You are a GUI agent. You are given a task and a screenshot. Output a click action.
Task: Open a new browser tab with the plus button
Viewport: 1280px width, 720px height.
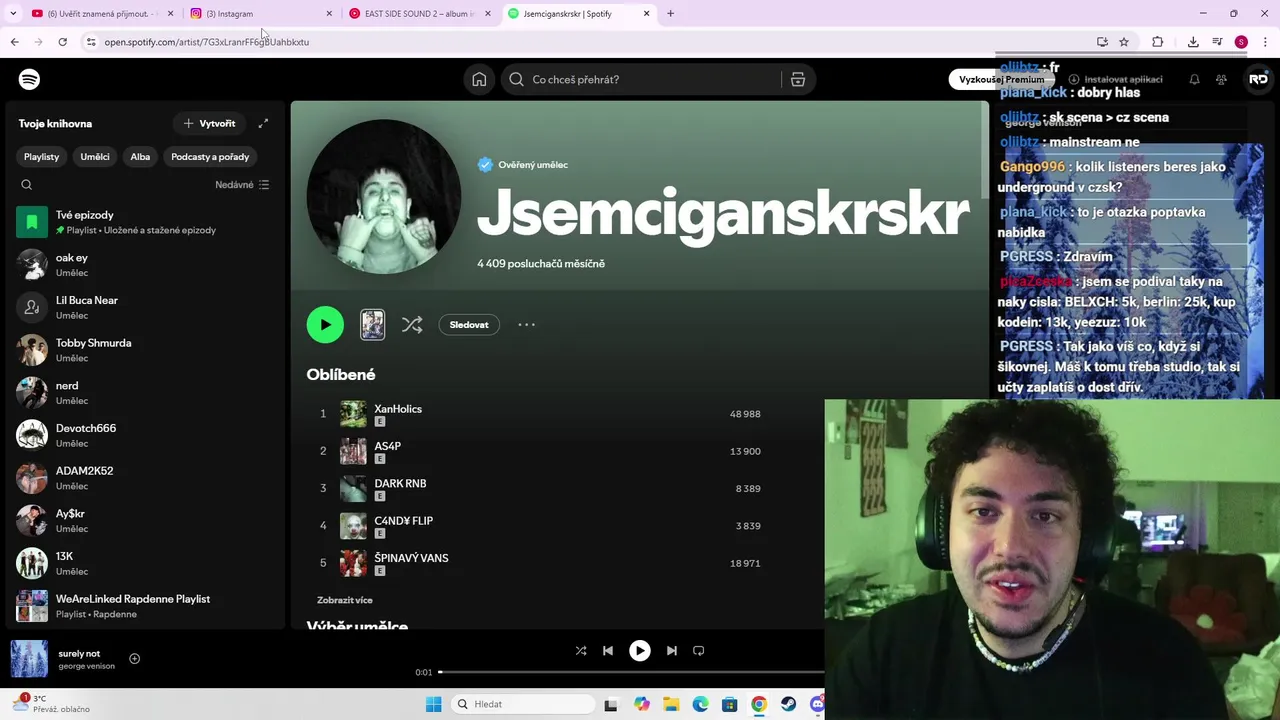(670, 14)
